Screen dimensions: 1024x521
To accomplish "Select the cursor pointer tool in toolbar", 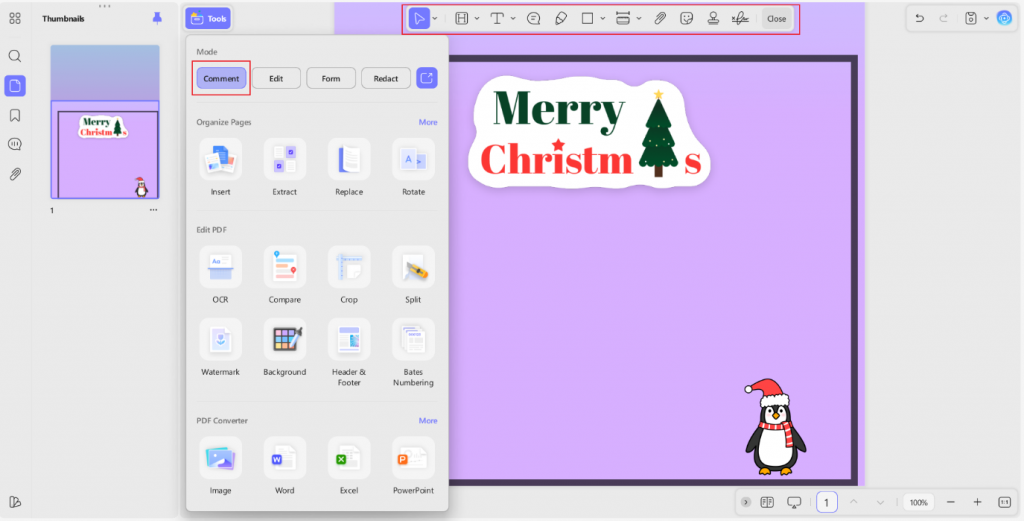I will pyautogui.click(x=419, y=18).
